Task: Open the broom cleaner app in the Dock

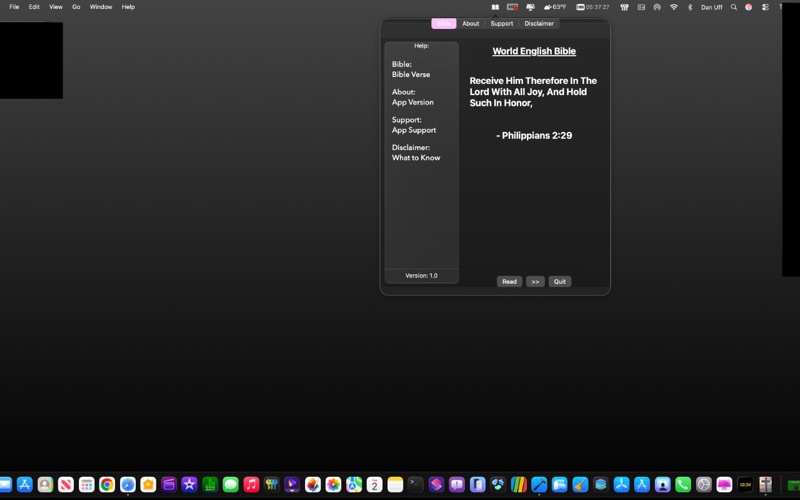Action: [x=580, y=484]
